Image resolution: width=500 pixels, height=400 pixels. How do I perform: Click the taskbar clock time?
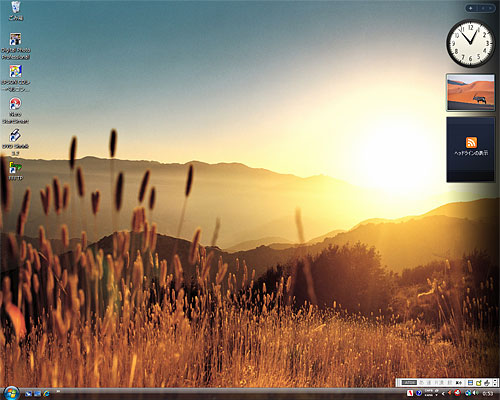click(x=488, y=394)
